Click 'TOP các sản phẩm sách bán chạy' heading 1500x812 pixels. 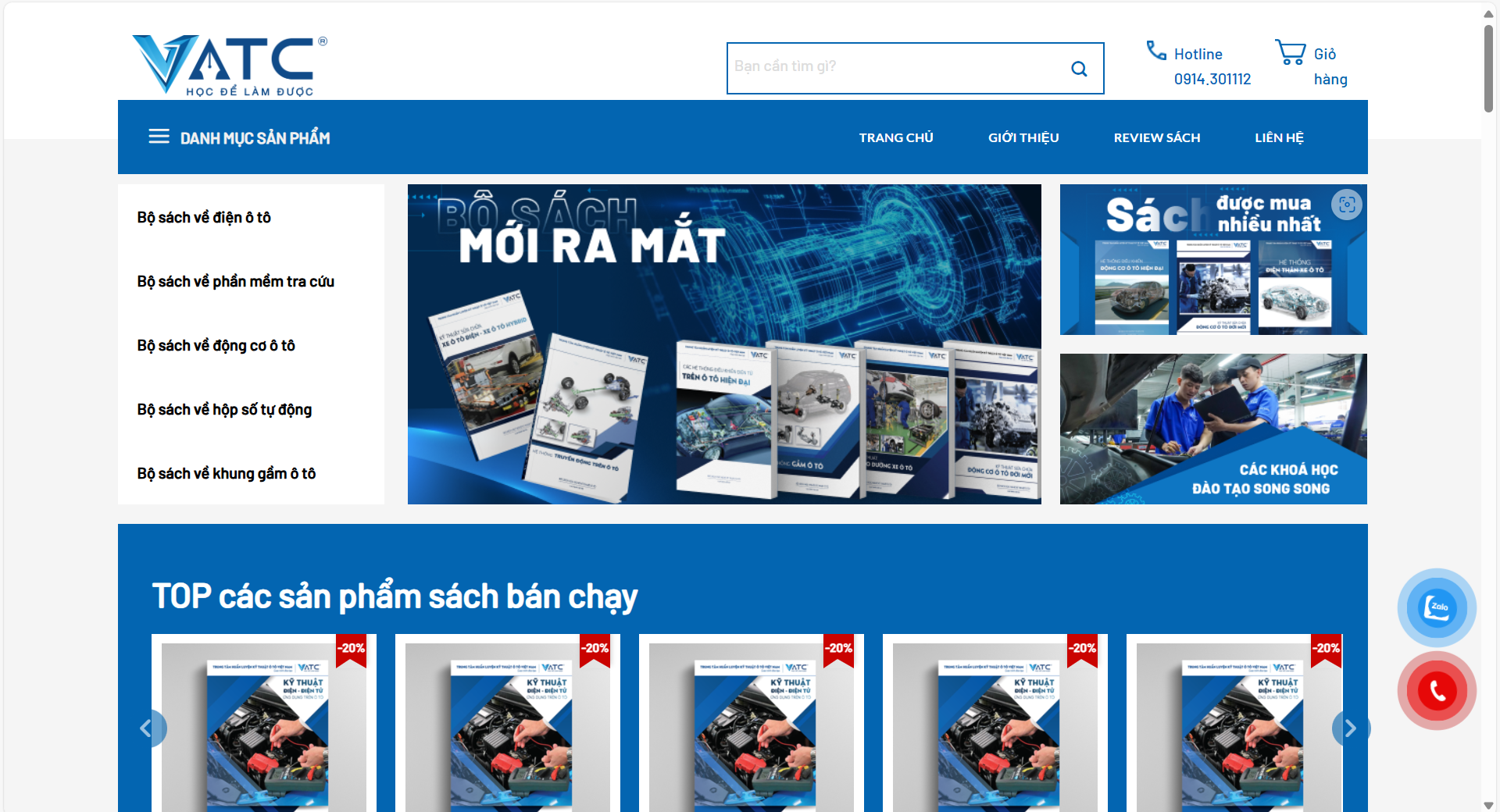point(395,597)
